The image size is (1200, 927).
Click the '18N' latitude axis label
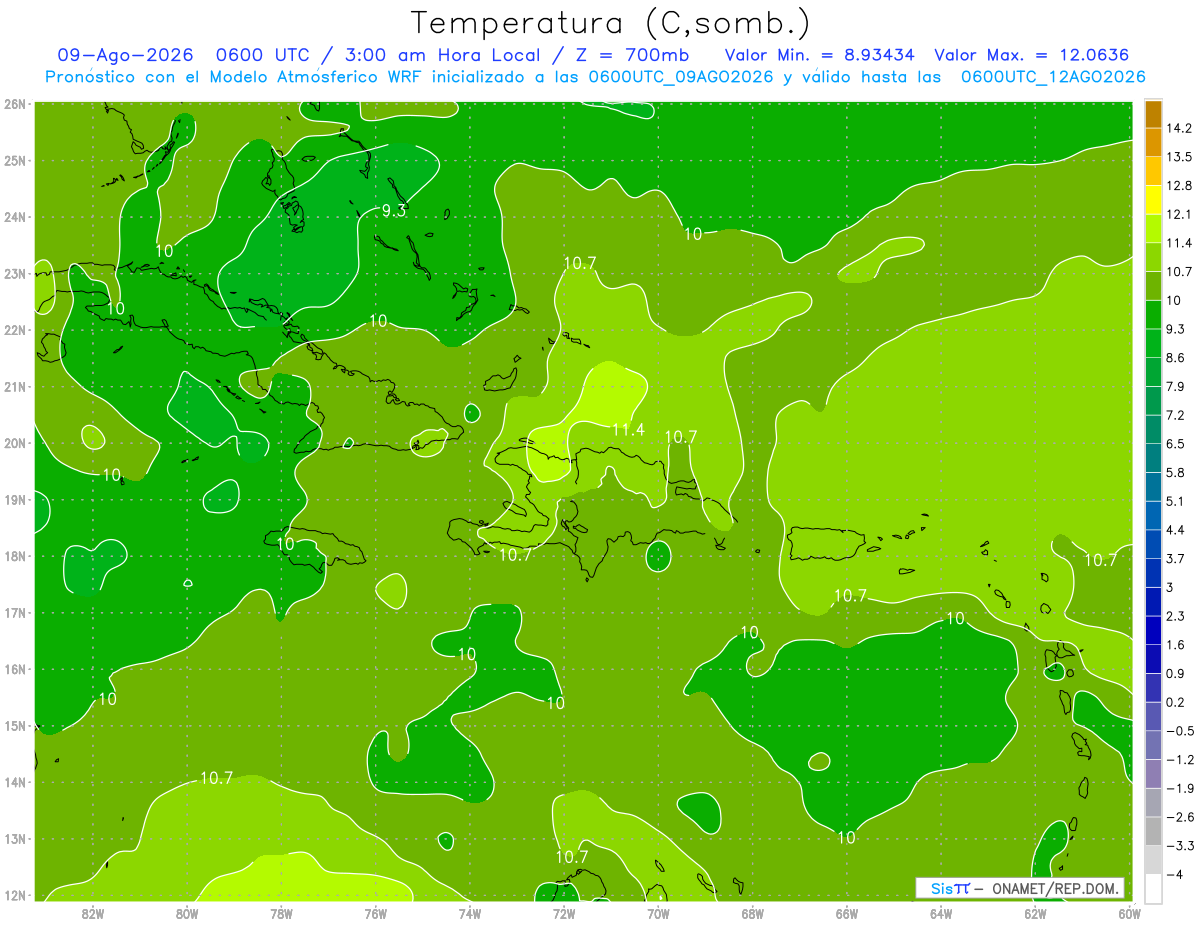click(x=15, y=556)
